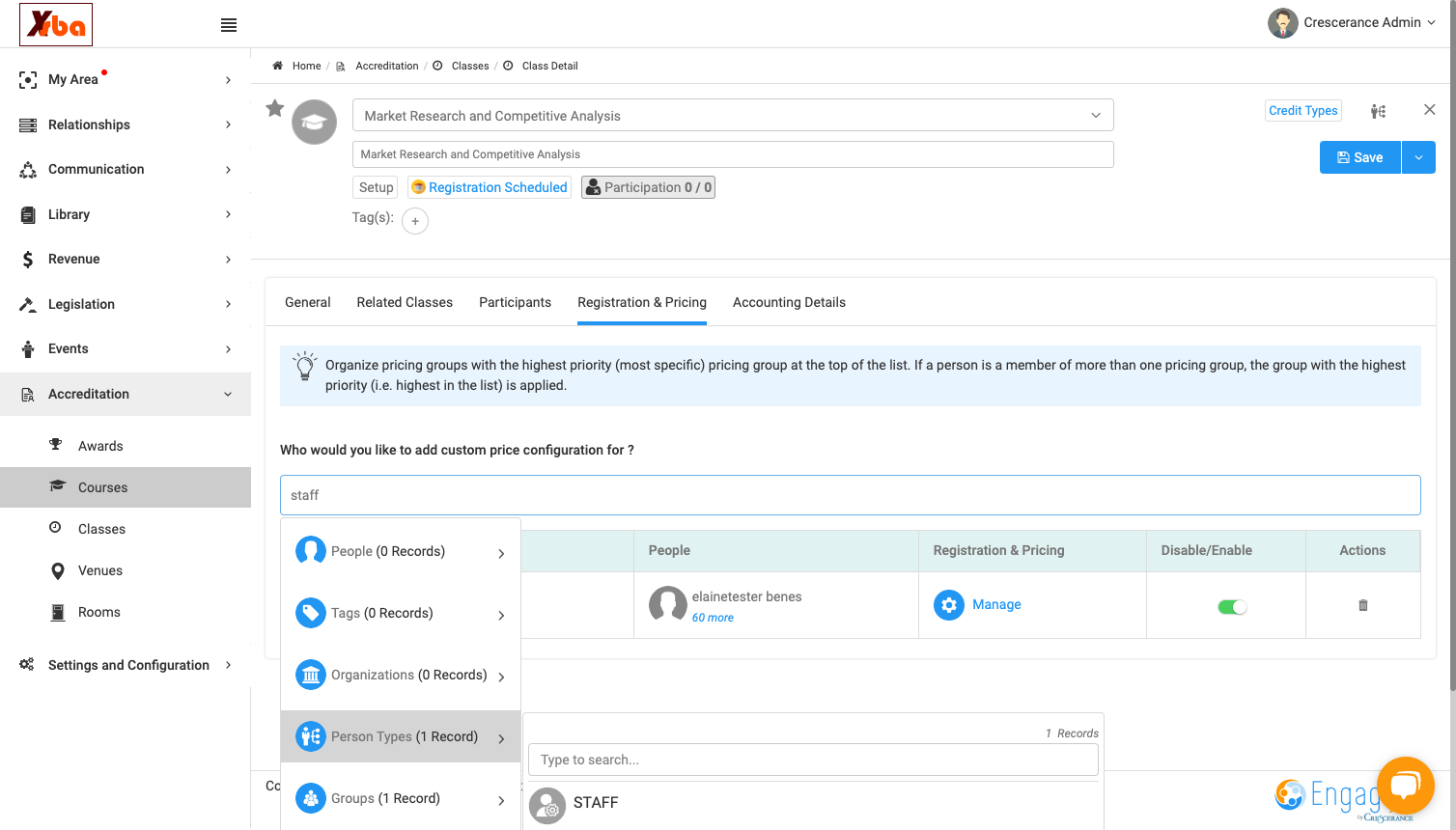
Task: Click the Crescerance Admin profile picture
Action: [x=1283, y=23]
